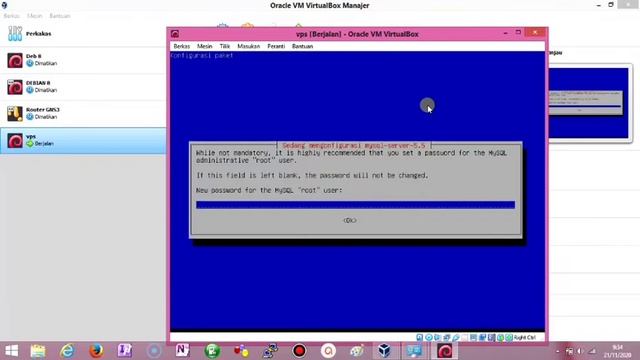Select the running vps virtual machine
Viewport: 640px width, 360px height.
click(83, 140)
